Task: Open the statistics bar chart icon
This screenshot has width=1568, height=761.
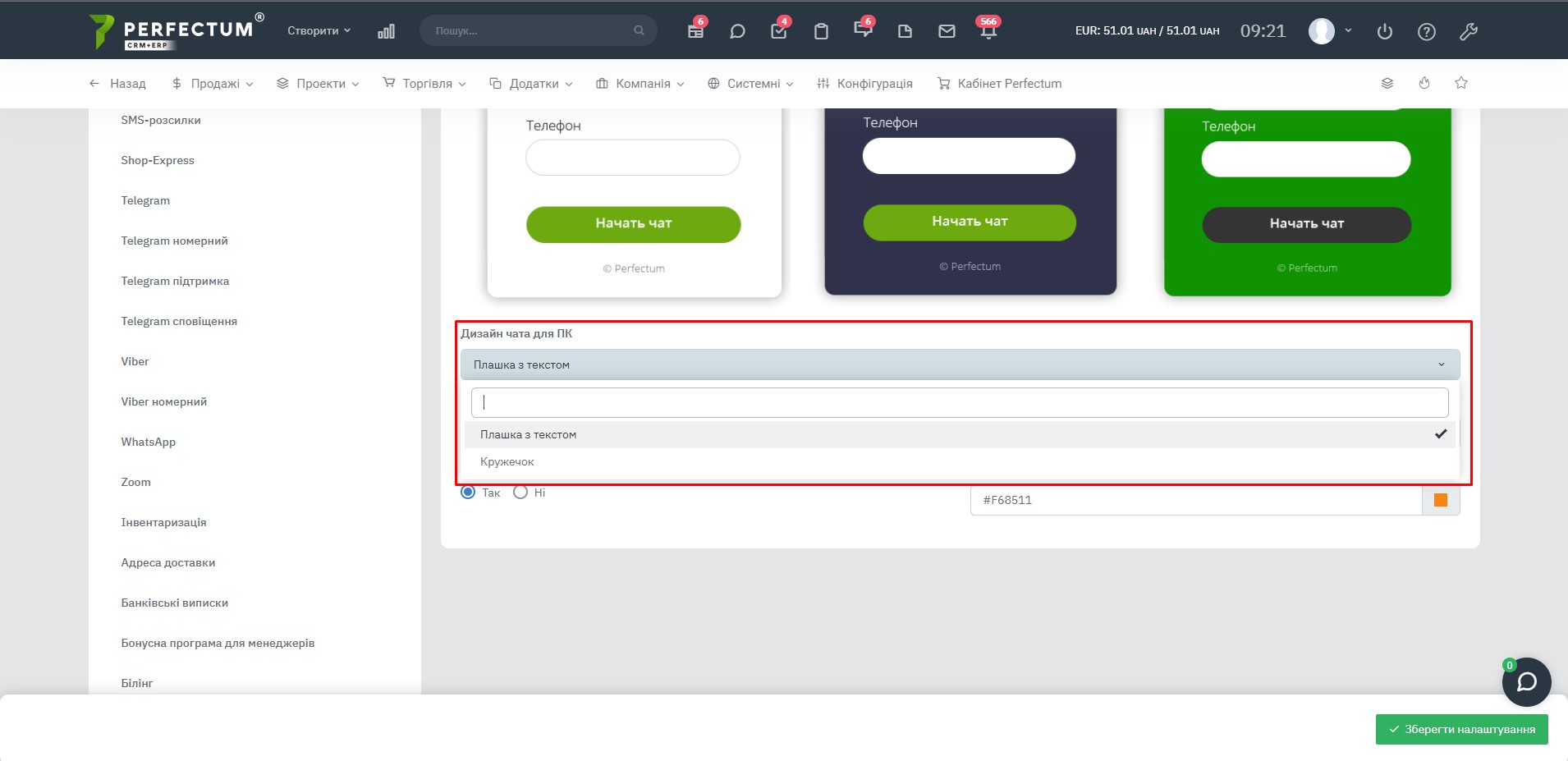Action: click(x=386, y=31)
